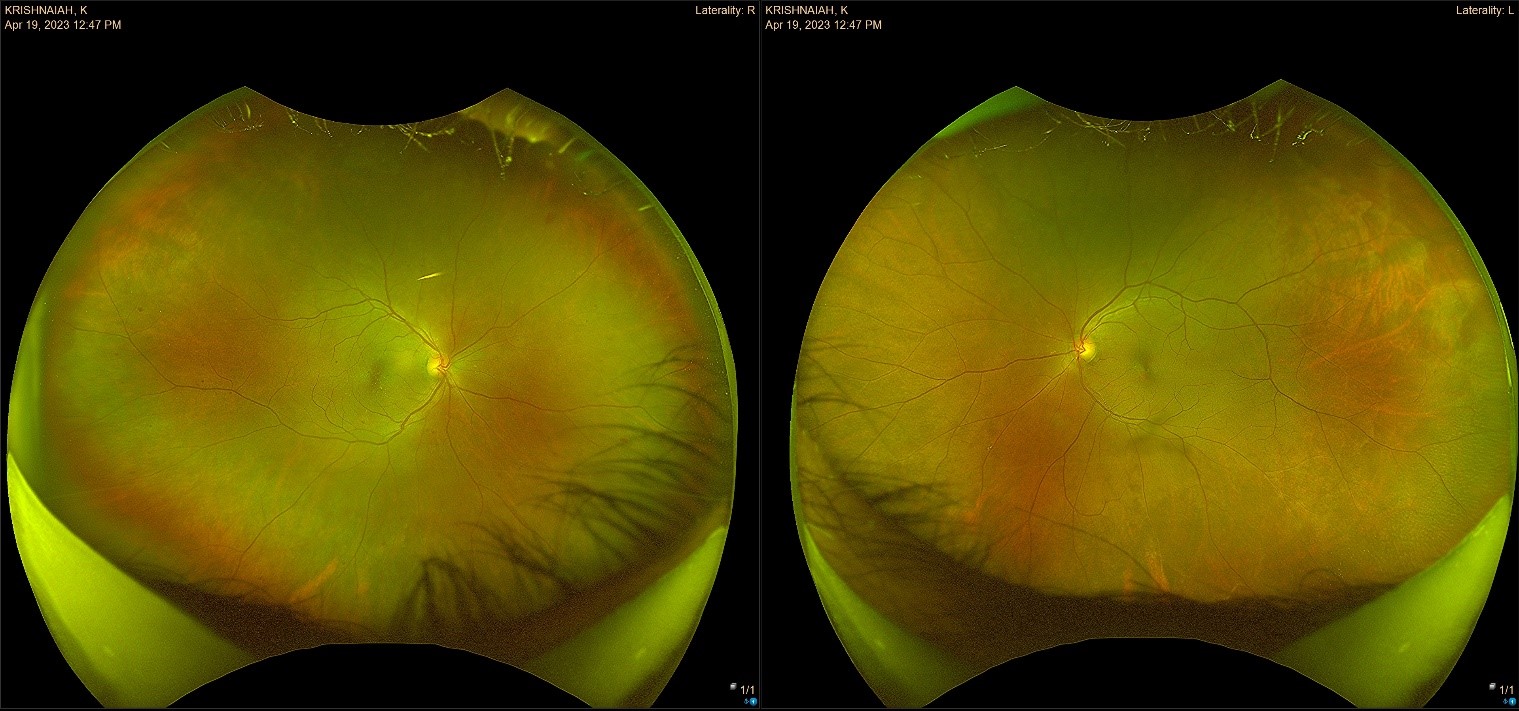
Task: Open the blue annotation icon under the right-eye image
Action: pos(753,701)
